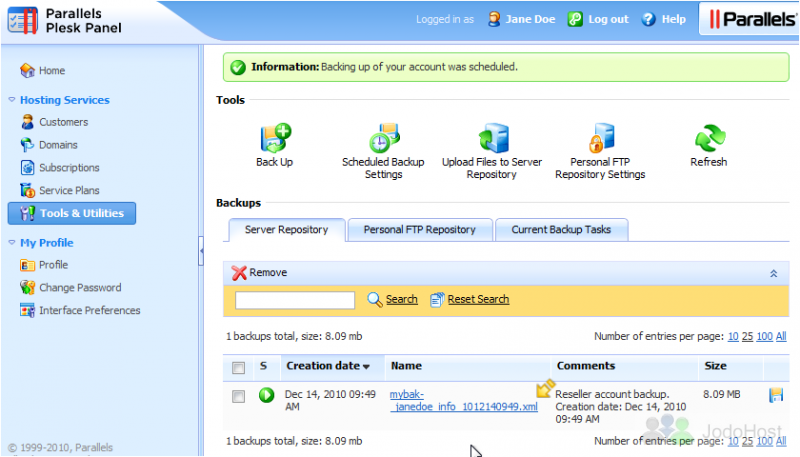Collapse the My Profile section
This screenshot has height=457, width=800.
point(12,242)
